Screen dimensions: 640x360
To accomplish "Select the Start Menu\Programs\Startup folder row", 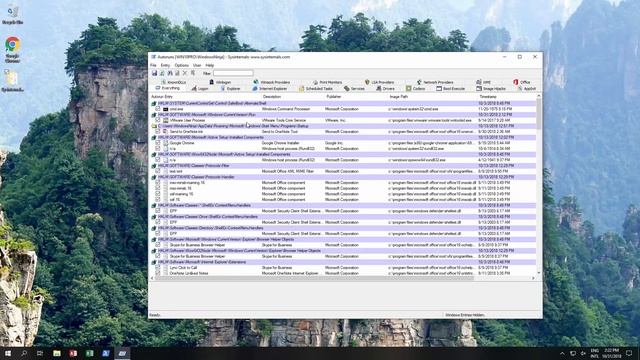I will (x=343, y=126).
